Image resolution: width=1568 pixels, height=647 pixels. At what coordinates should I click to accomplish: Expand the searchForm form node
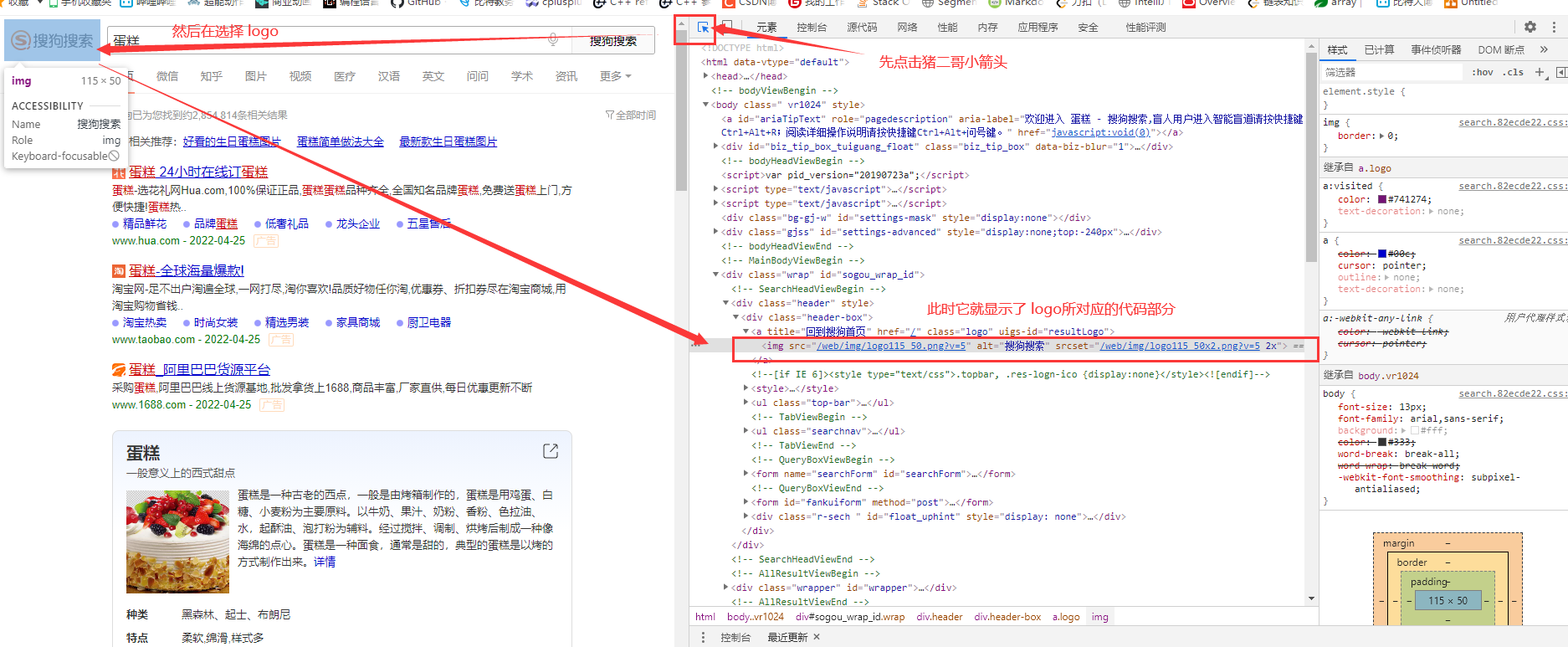point(746,474)
